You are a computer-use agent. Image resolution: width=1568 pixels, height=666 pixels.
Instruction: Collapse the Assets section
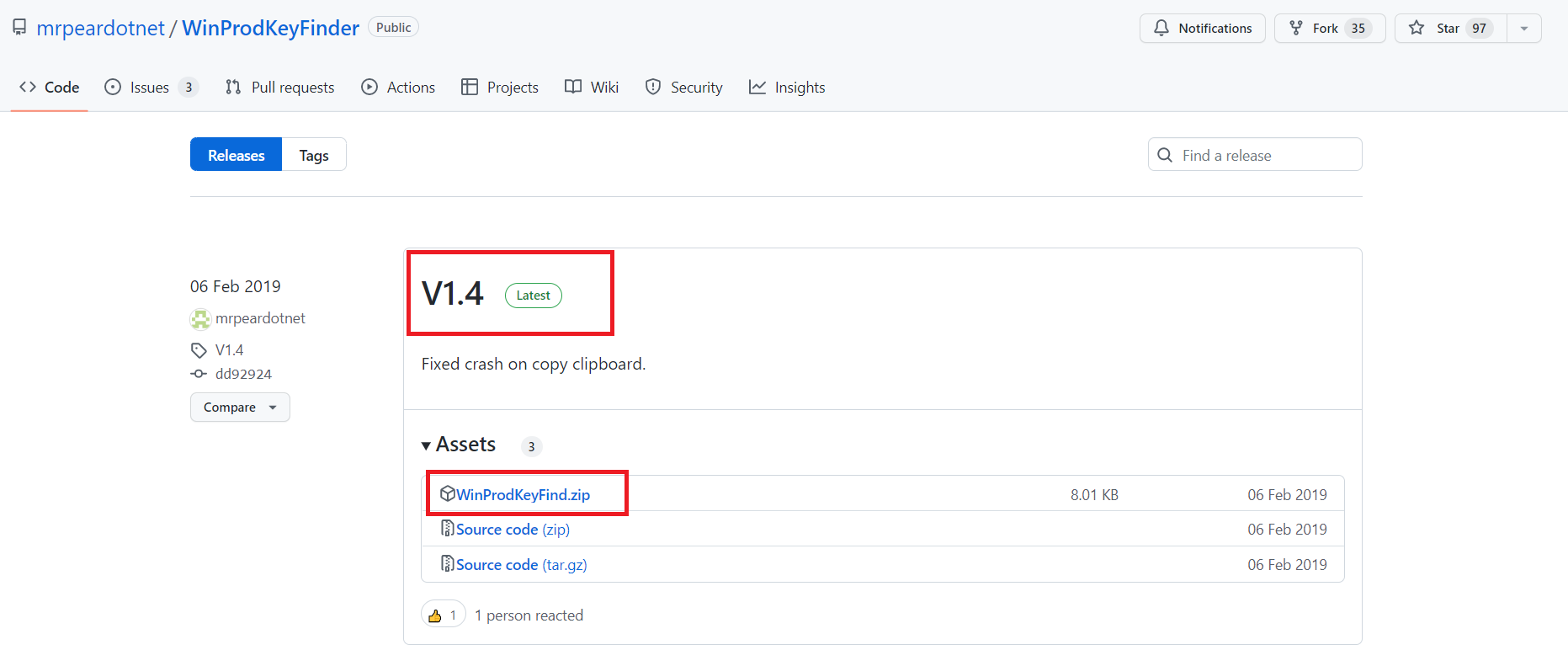pos(459,445)
